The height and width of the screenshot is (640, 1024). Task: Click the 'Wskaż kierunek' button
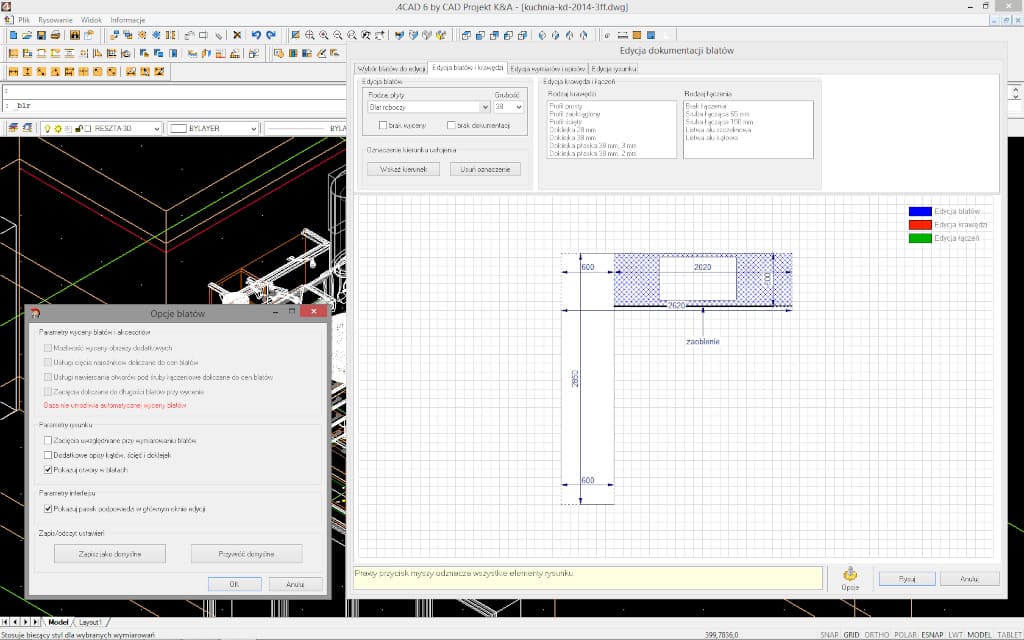click(x=402, y=168)
